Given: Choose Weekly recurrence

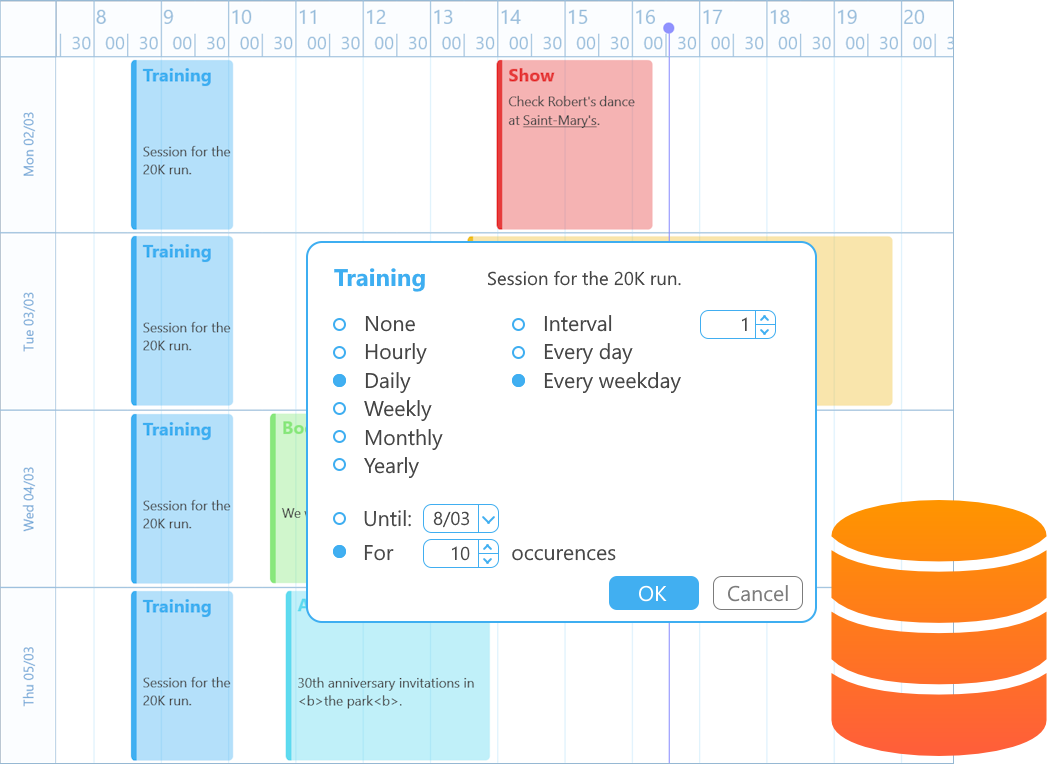Looking at the screenshot, I should click(x=339, y=409).
